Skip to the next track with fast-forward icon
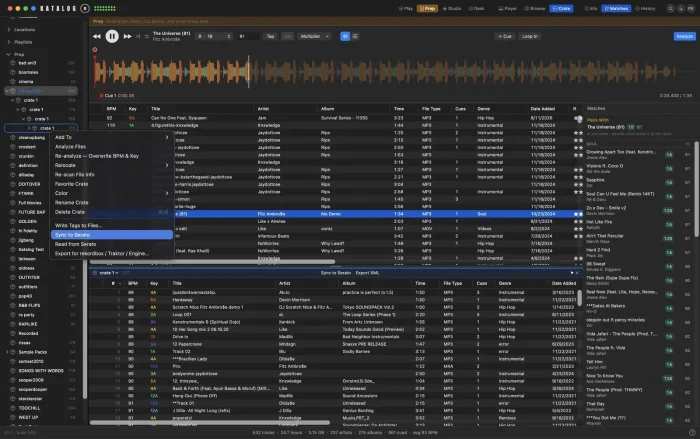 point(127,36)
